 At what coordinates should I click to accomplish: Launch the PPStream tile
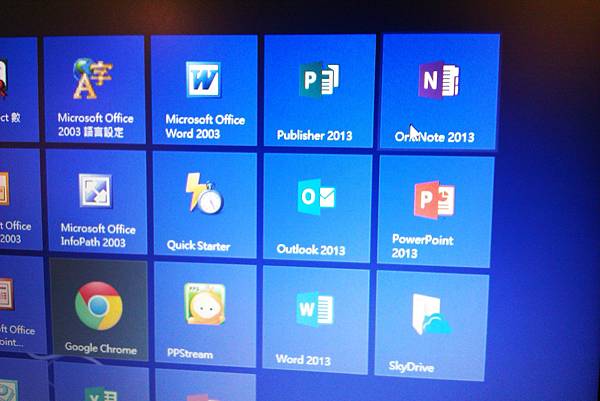point(205,315)
